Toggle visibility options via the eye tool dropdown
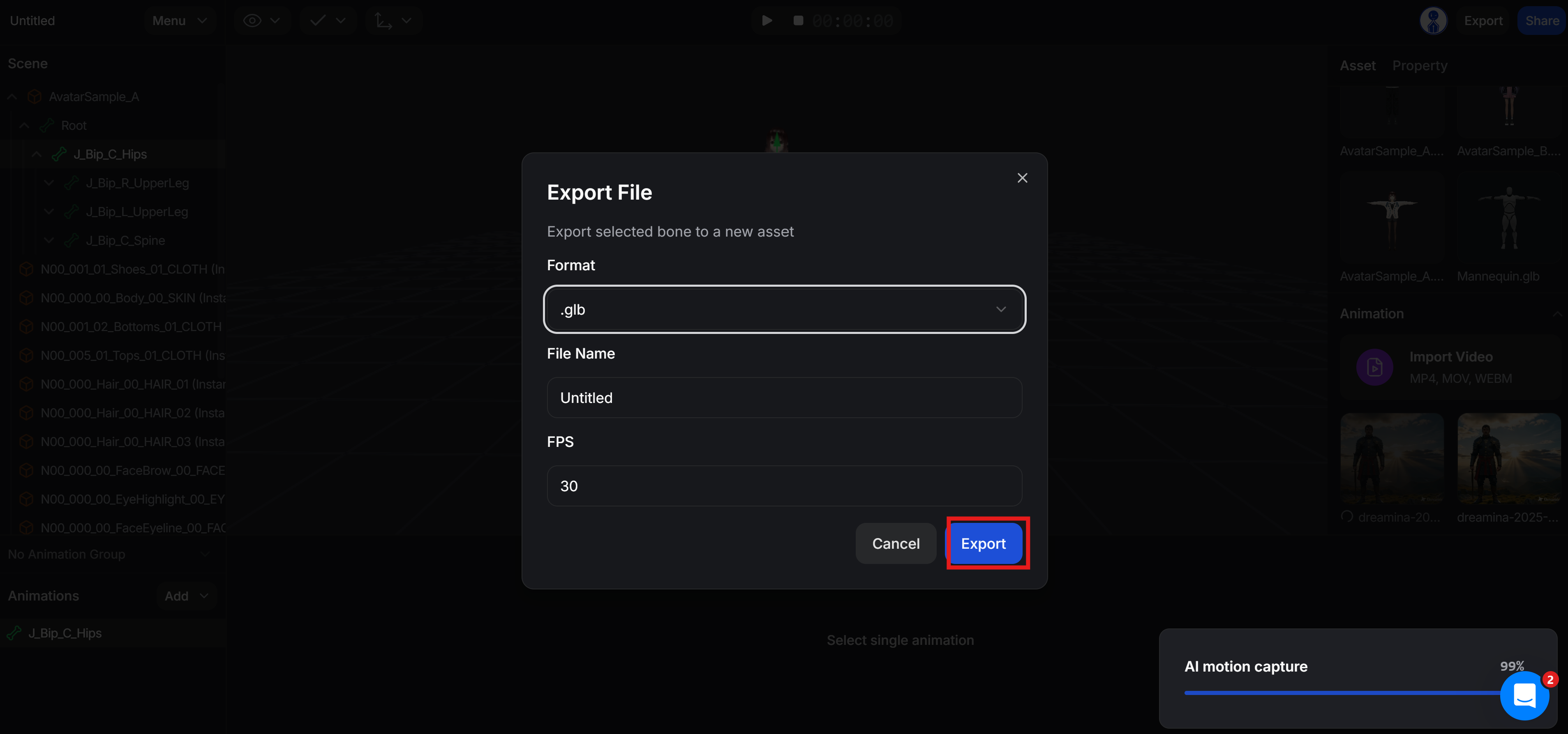 pyautogui.click(x=276, y=20)
